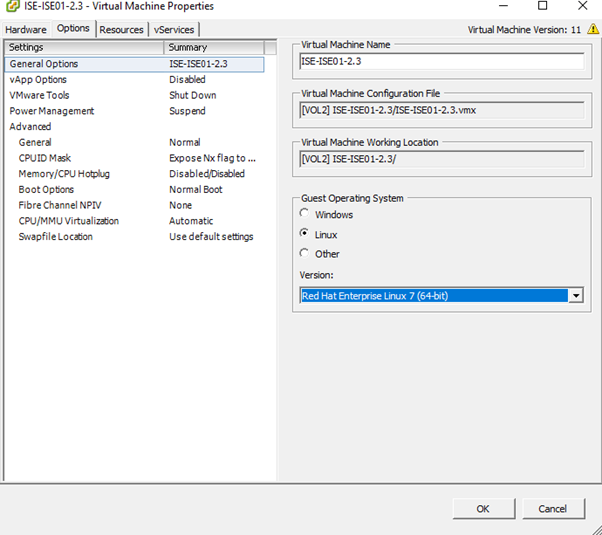Click OK to apply properties

[483, 508]
